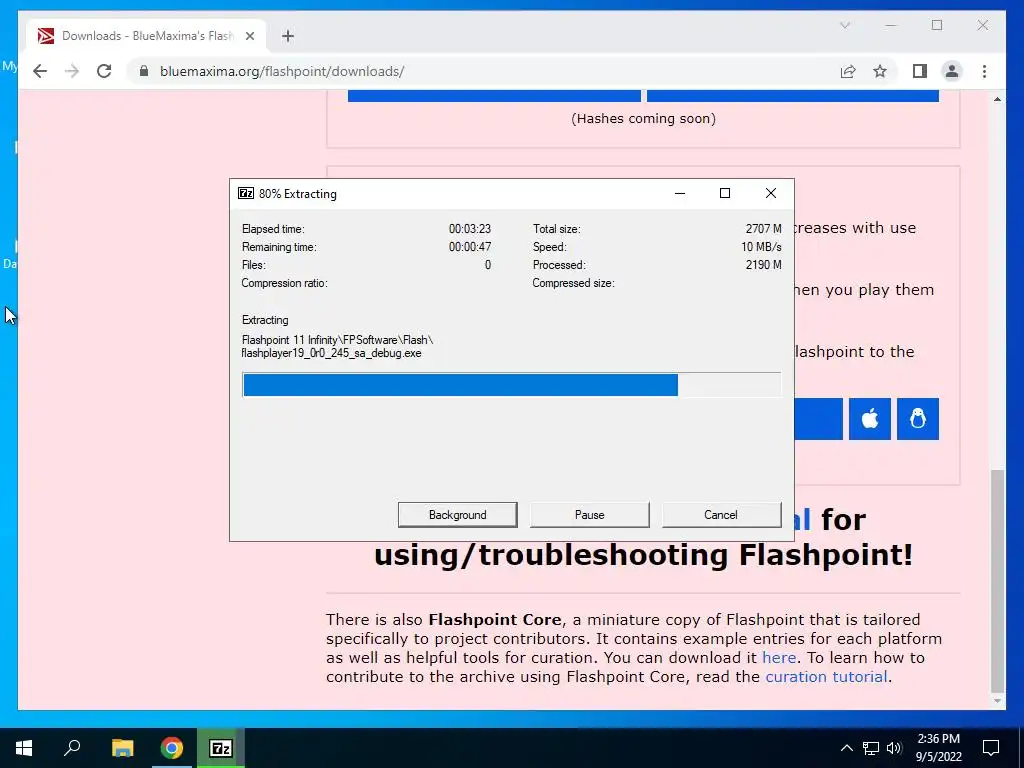Cancel the extraction
1024x768 pixels.
pos(721,515)
